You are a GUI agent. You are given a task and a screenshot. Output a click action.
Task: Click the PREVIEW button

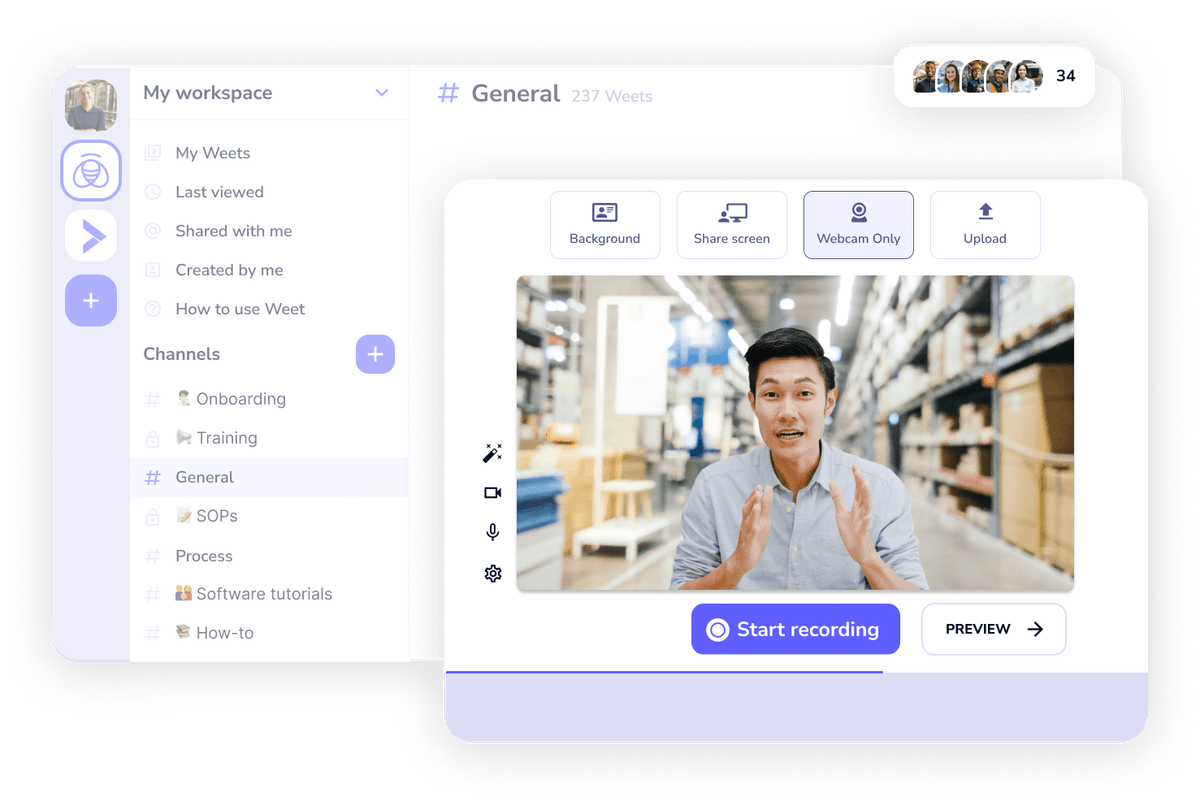tap(993, 629)
